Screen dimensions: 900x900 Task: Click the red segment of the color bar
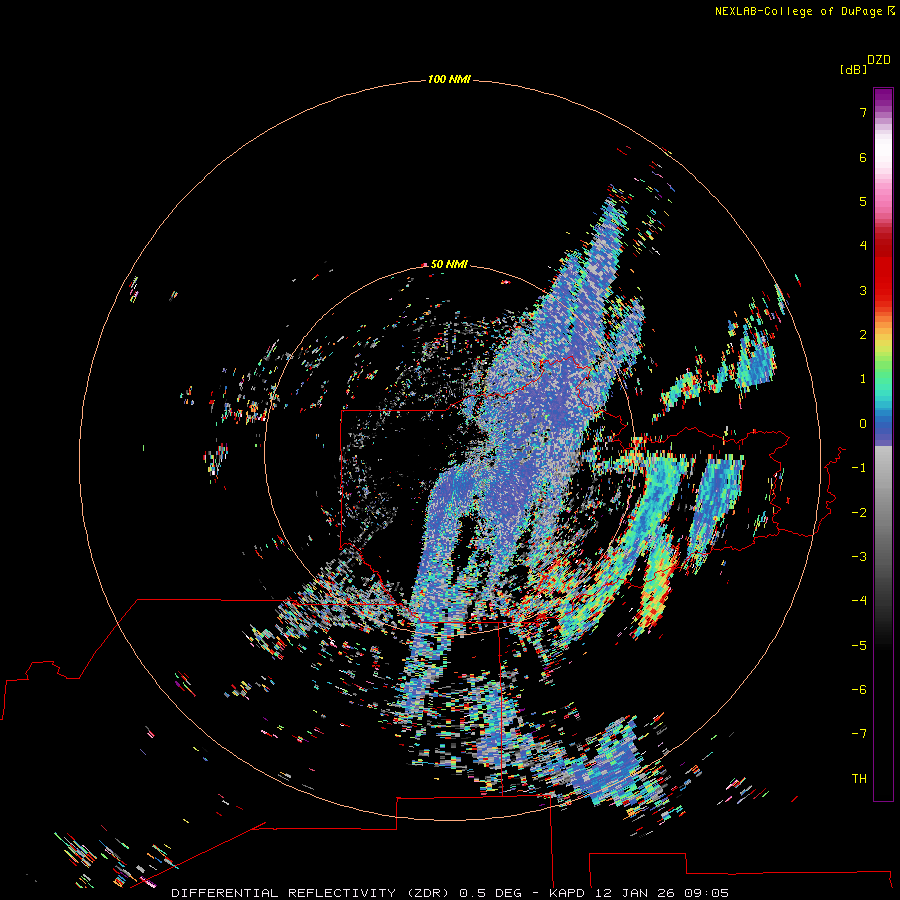point(883,270)
